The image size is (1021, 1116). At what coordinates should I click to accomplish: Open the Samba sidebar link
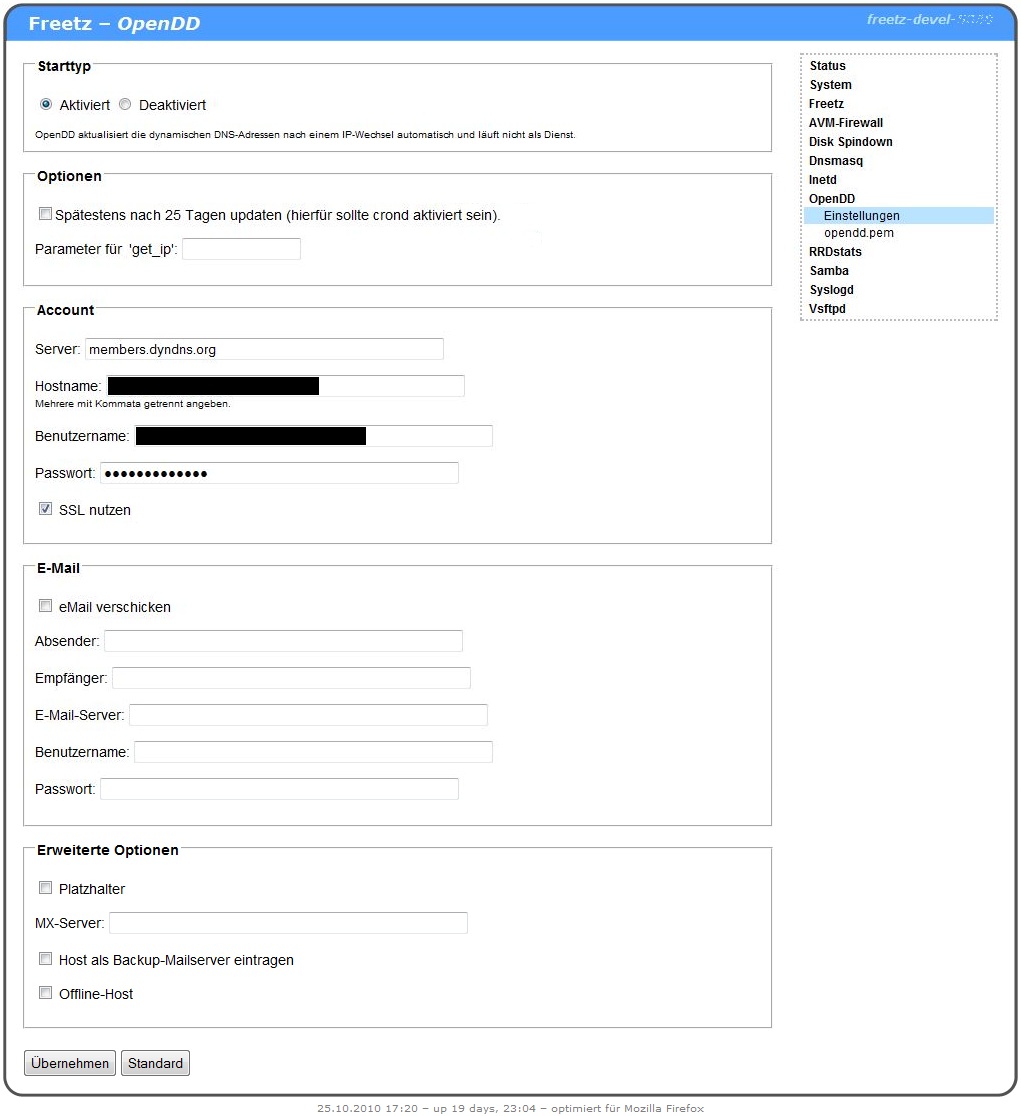[x=829, y=271]
